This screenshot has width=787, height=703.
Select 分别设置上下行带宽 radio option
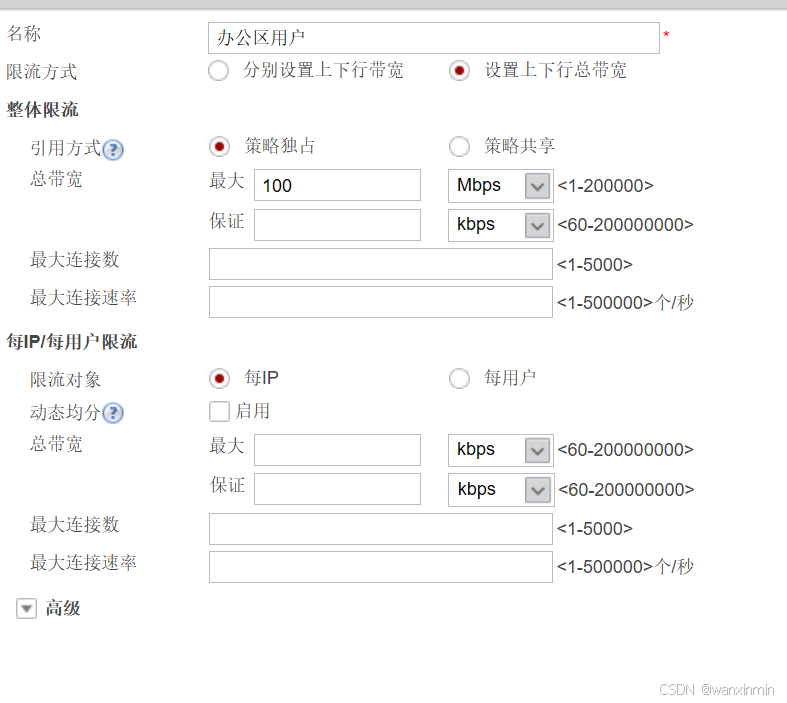pos(218,70)
